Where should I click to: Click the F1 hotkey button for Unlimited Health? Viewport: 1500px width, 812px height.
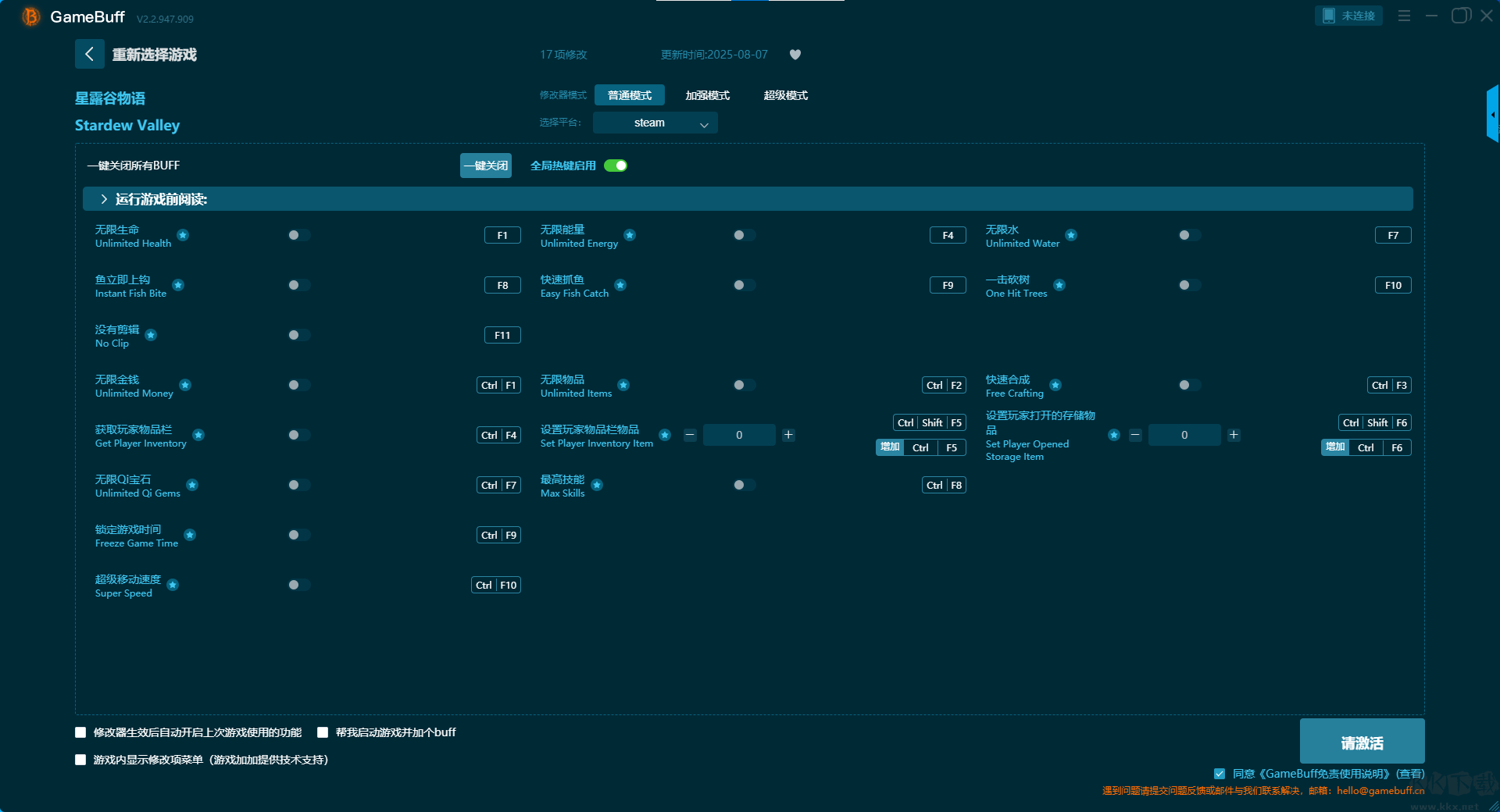tap(502, 235)
